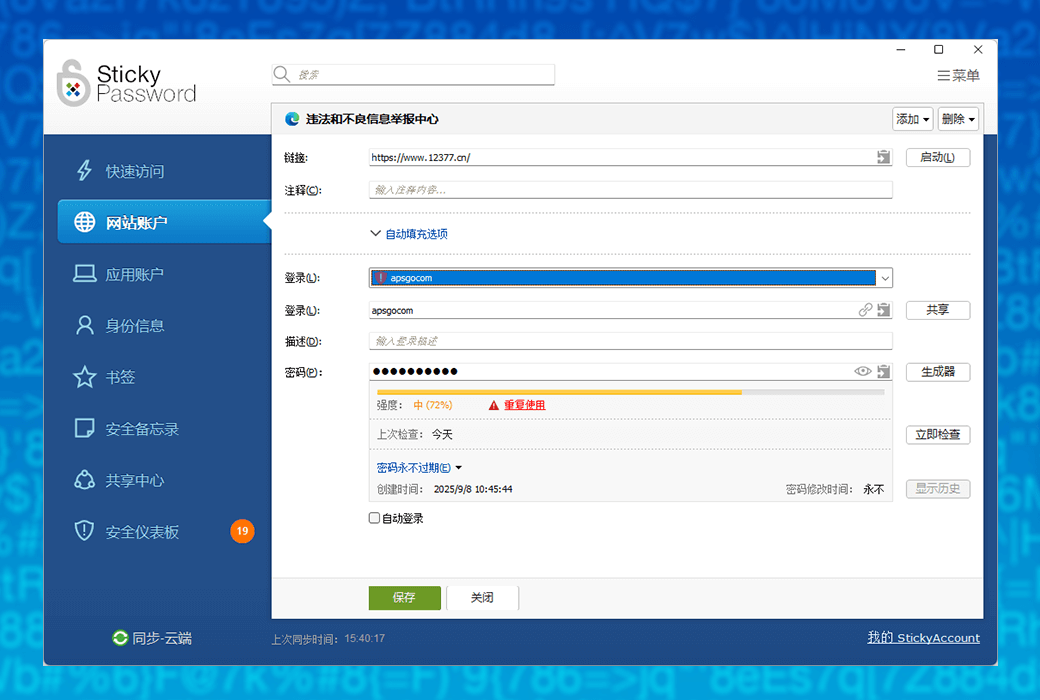Open the 添加 dropdown button
The image size is (1040, 700).
tap(913, 119)
